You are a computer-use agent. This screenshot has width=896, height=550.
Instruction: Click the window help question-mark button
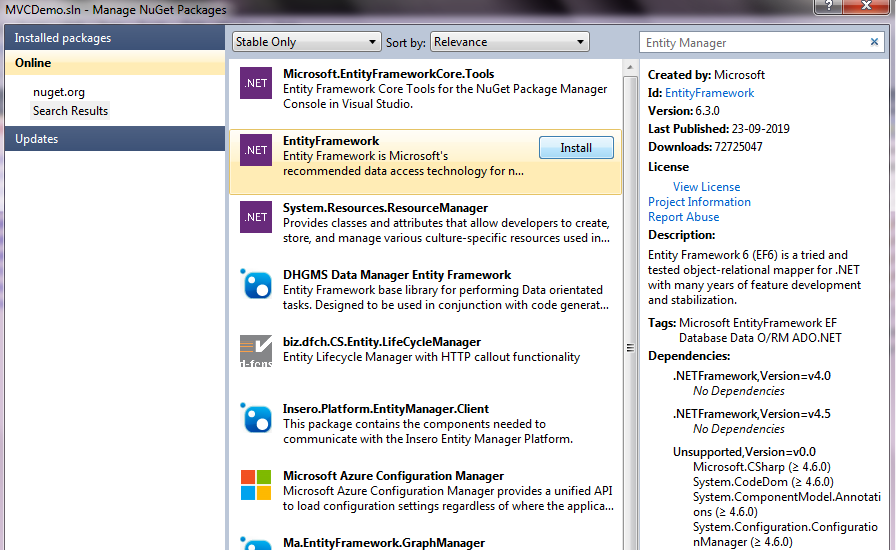pyautogui.click(x=828, y=6)
